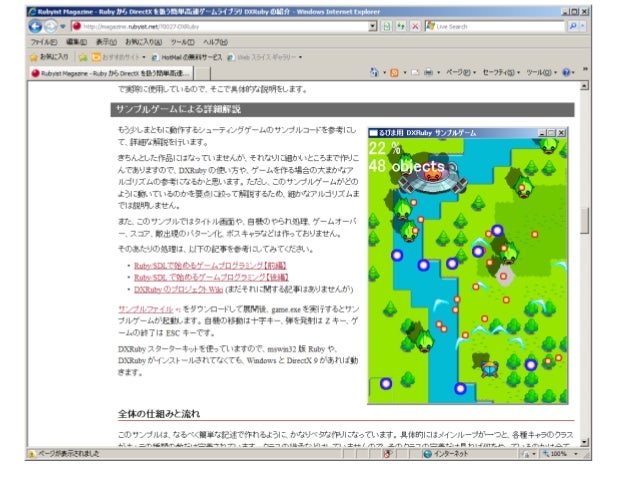Click the 全体の仕組みと流れ heading
638x479 pixels.
click(159, 414)
